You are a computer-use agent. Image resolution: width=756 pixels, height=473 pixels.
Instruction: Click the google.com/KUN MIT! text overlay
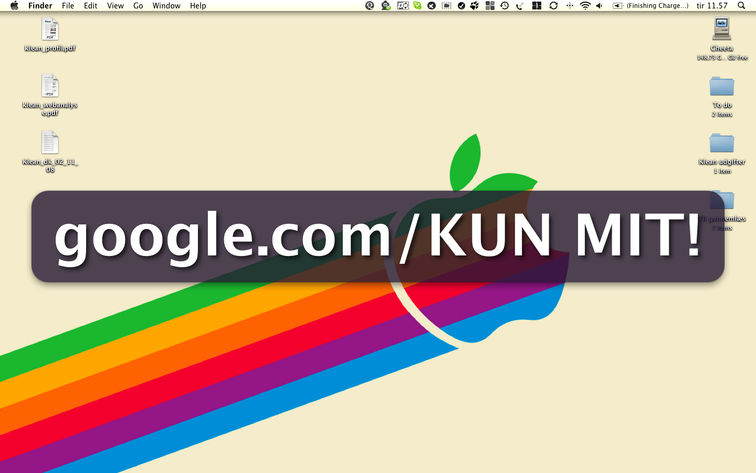coord(377,236)
